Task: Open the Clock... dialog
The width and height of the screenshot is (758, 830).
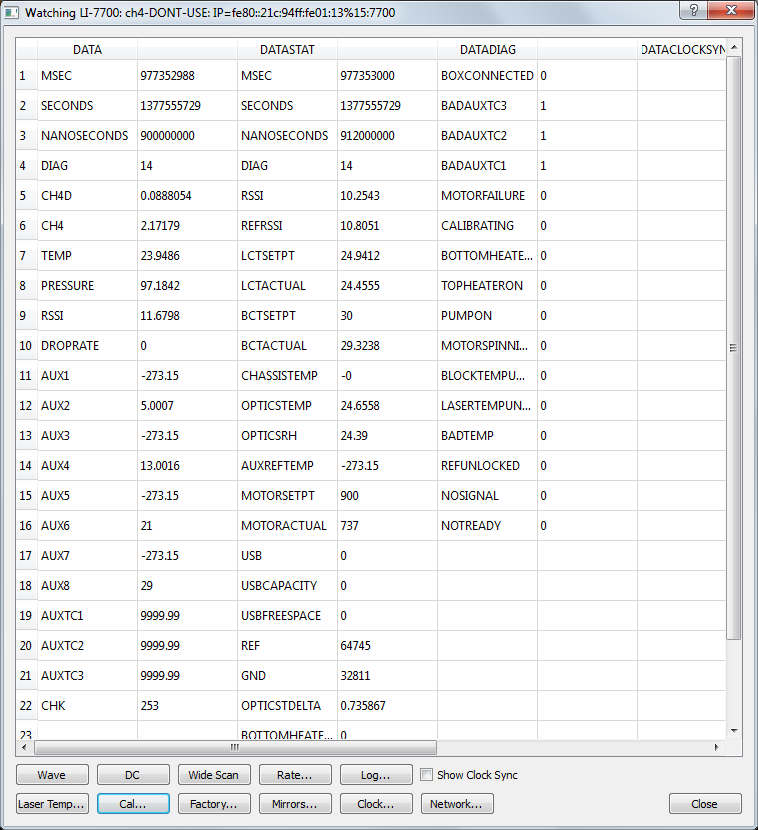Action: 376,804
